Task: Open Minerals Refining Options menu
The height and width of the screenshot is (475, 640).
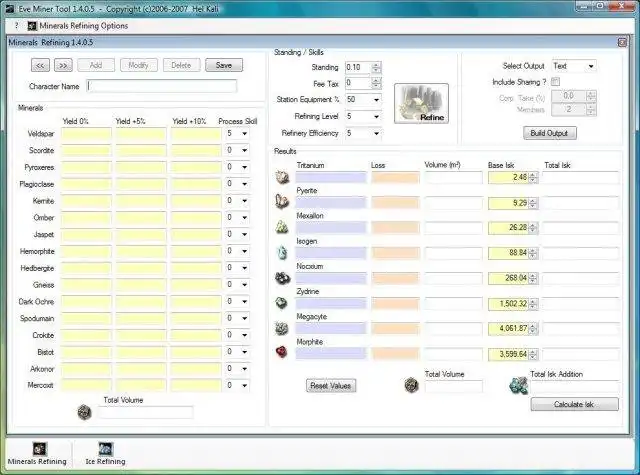Action: (x=78, y=26)
